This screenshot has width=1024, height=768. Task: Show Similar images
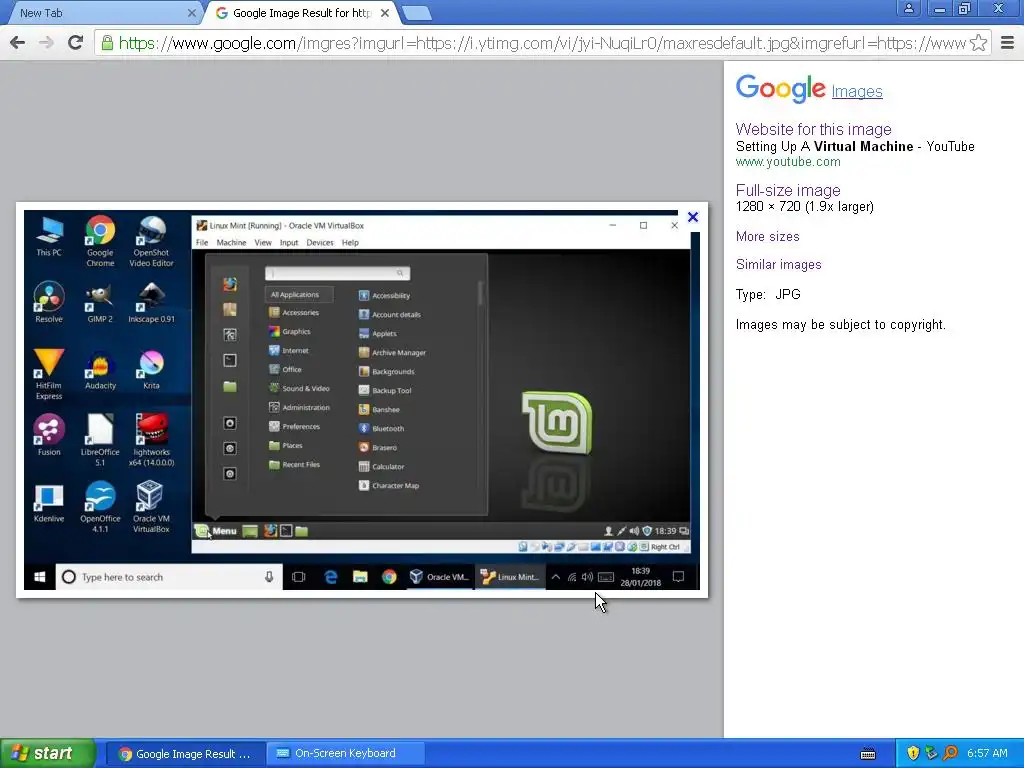(x=778, y=264)
